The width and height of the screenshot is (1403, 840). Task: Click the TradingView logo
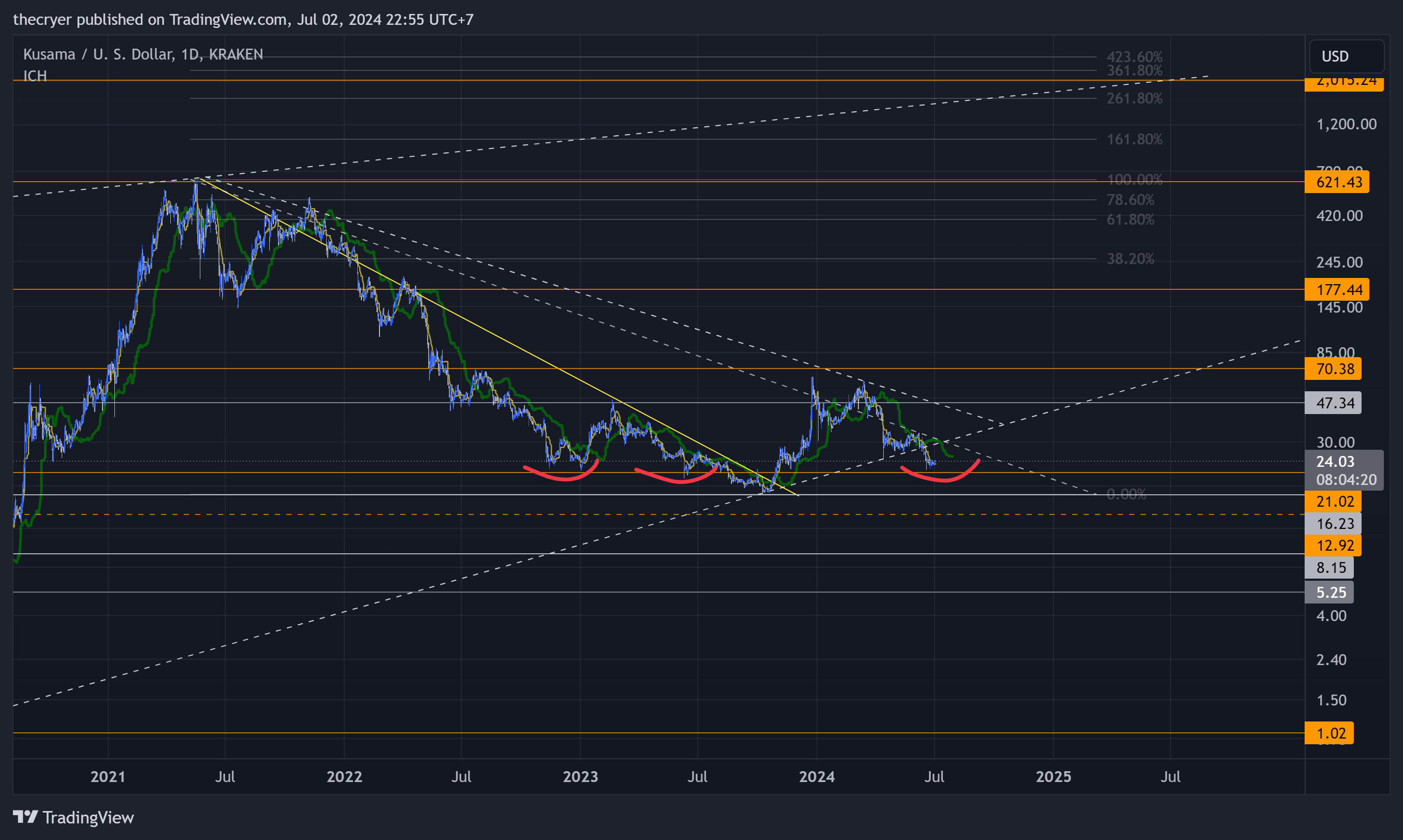coord(74,817)
